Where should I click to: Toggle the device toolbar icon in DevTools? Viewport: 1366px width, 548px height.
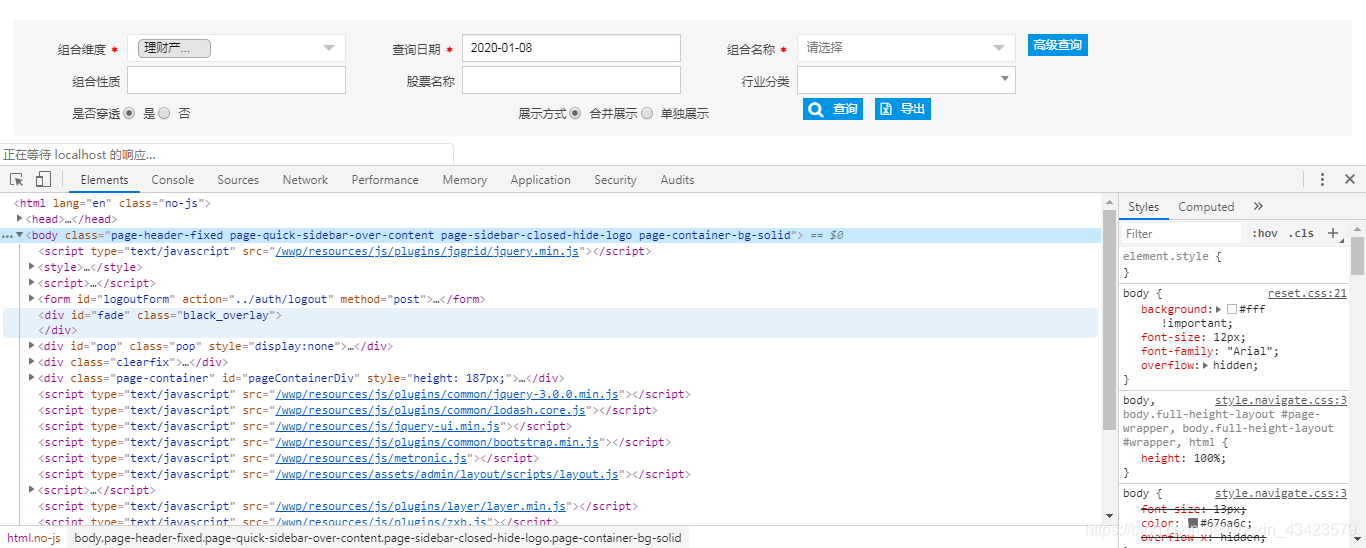tap(43, 180)
